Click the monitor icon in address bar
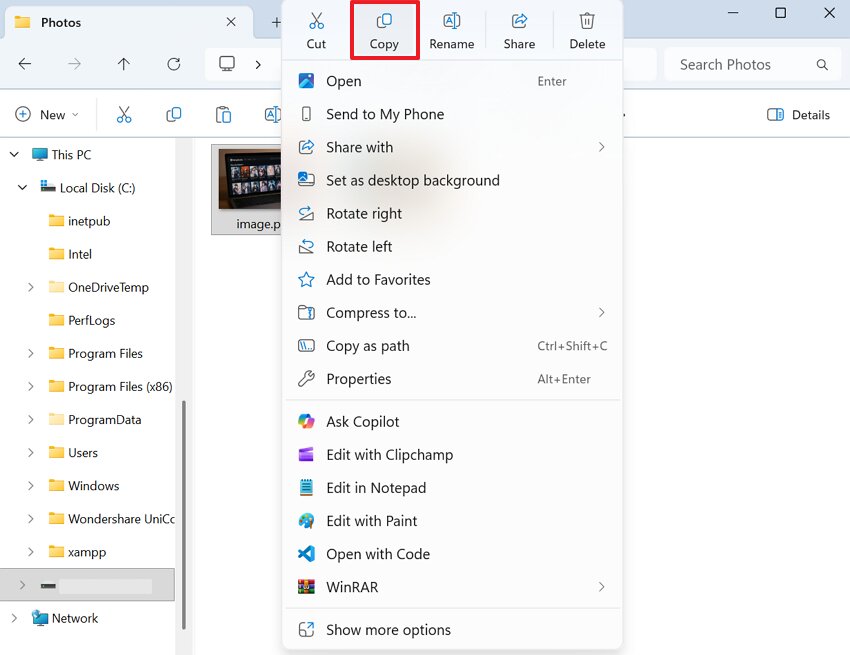The height and width of the screenshot is (655, 850). tap(227, 64)
